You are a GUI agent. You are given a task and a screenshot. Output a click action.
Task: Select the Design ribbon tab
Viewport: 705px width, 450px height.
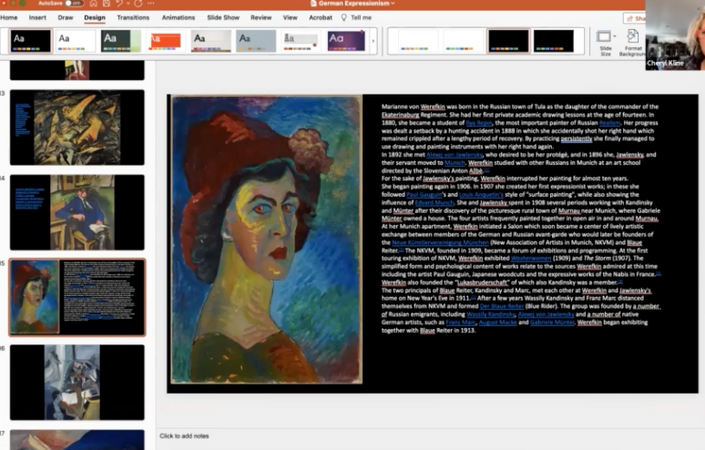click(94, 18)
